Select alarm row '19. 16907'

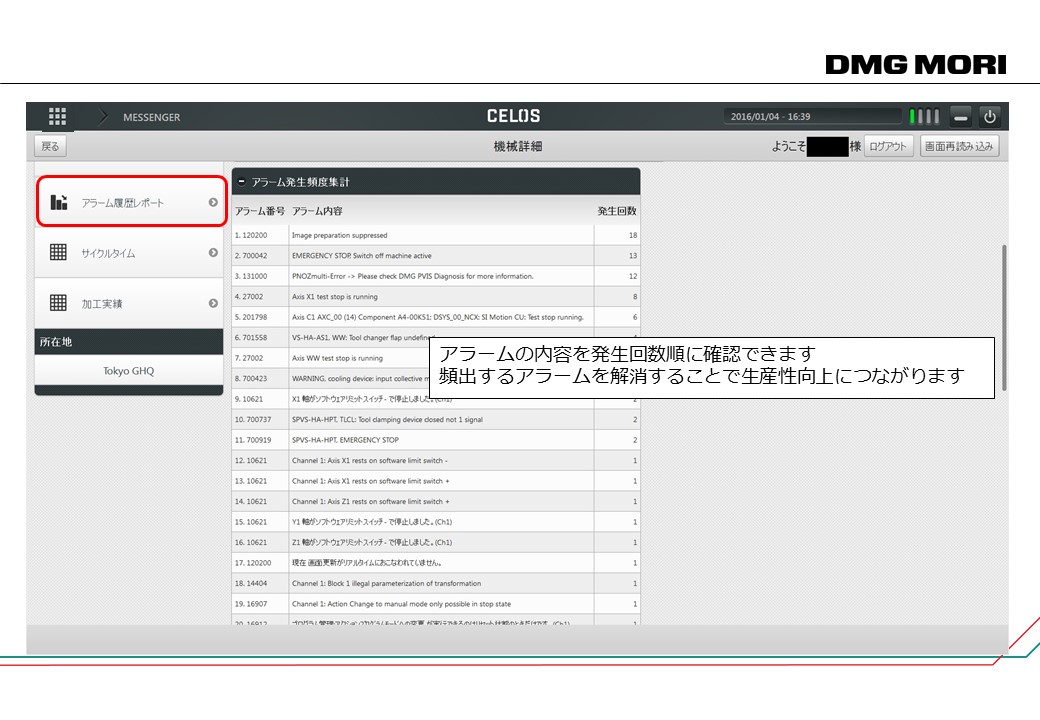(436, 605)
